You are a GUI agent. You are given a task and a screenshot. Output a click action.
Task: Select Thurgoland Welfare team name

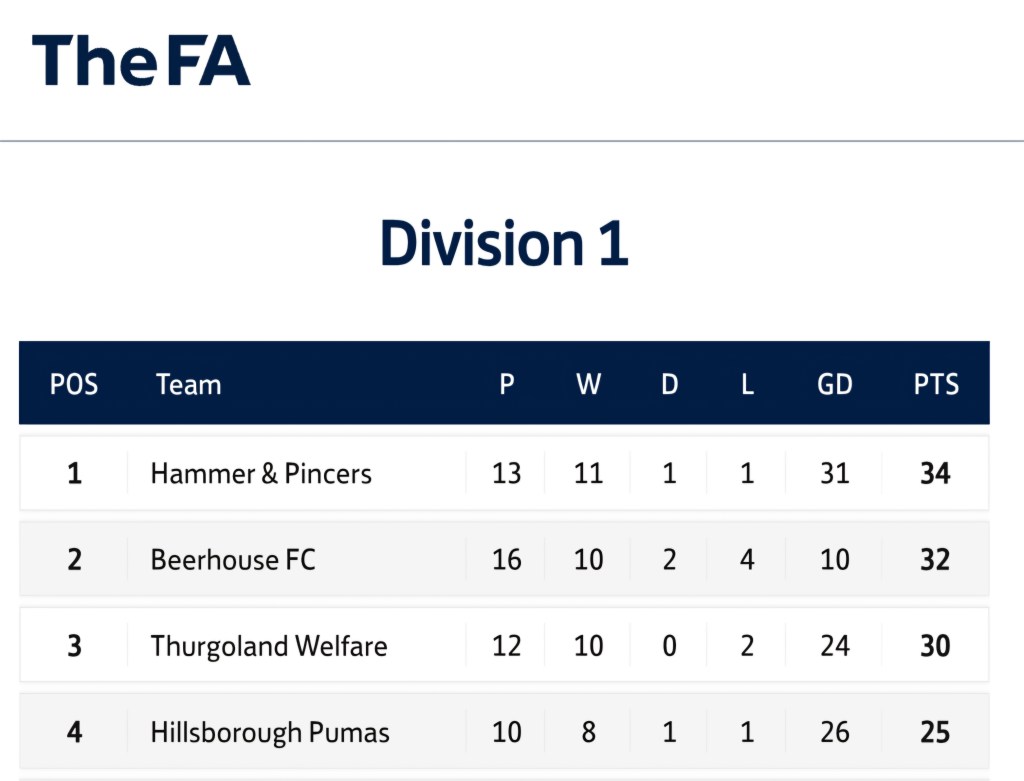pos(268,646)
